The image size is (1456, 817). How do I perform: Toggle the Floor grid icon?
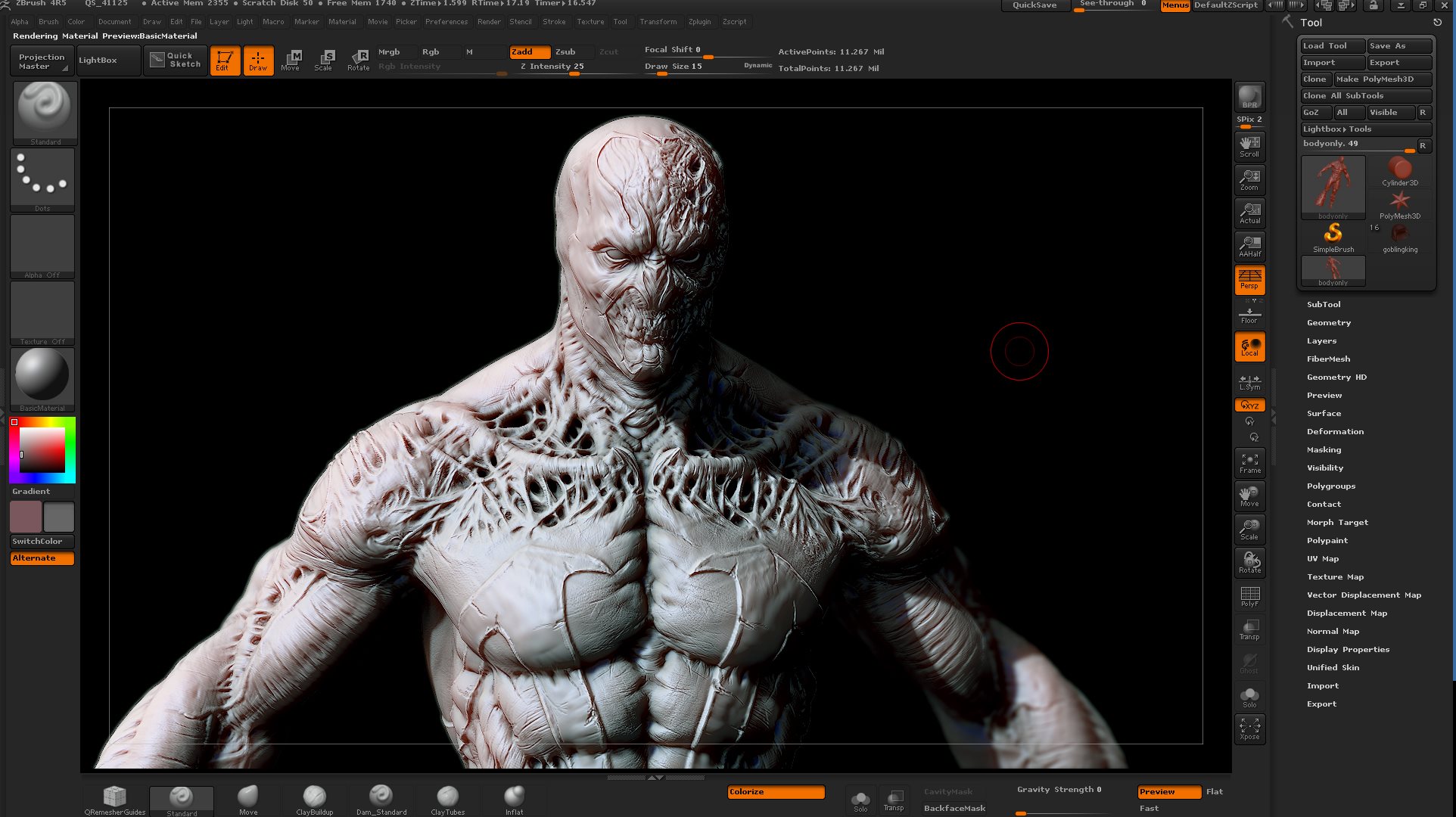click(x=1249, y=314)
